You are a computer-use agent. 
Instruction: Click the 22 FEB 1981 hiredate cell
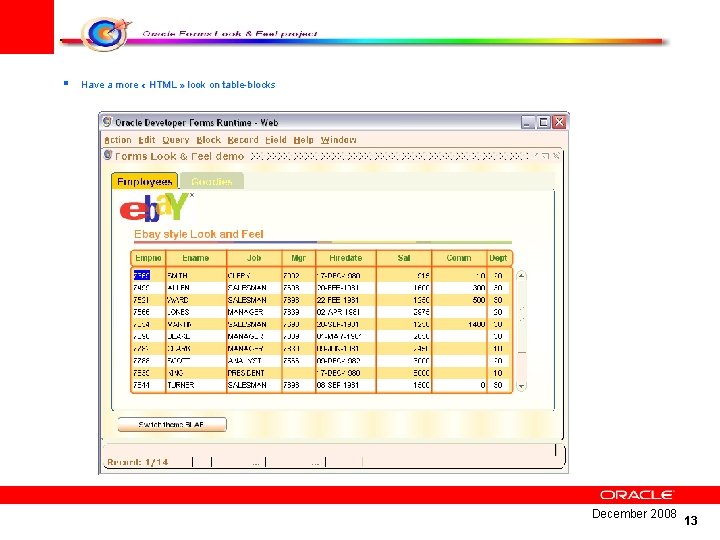[x=346, y=300]
